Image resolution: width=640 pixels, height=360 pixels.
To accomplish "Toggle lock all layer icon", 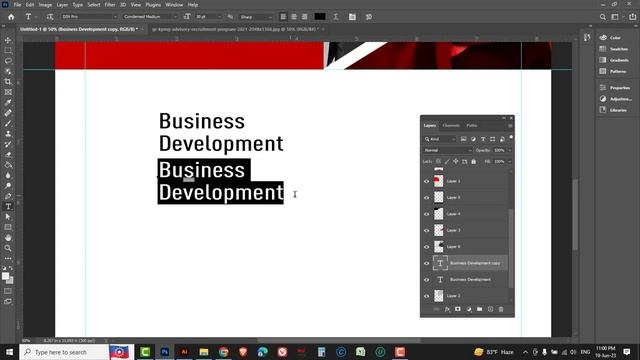I will coord(473,162).
